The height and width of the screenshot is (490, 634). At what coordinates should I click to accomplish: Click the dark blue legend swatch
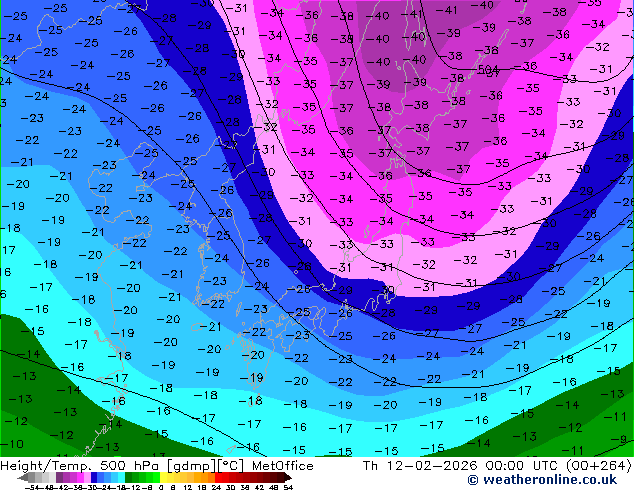pyautogui.click(x=94, y=477)
